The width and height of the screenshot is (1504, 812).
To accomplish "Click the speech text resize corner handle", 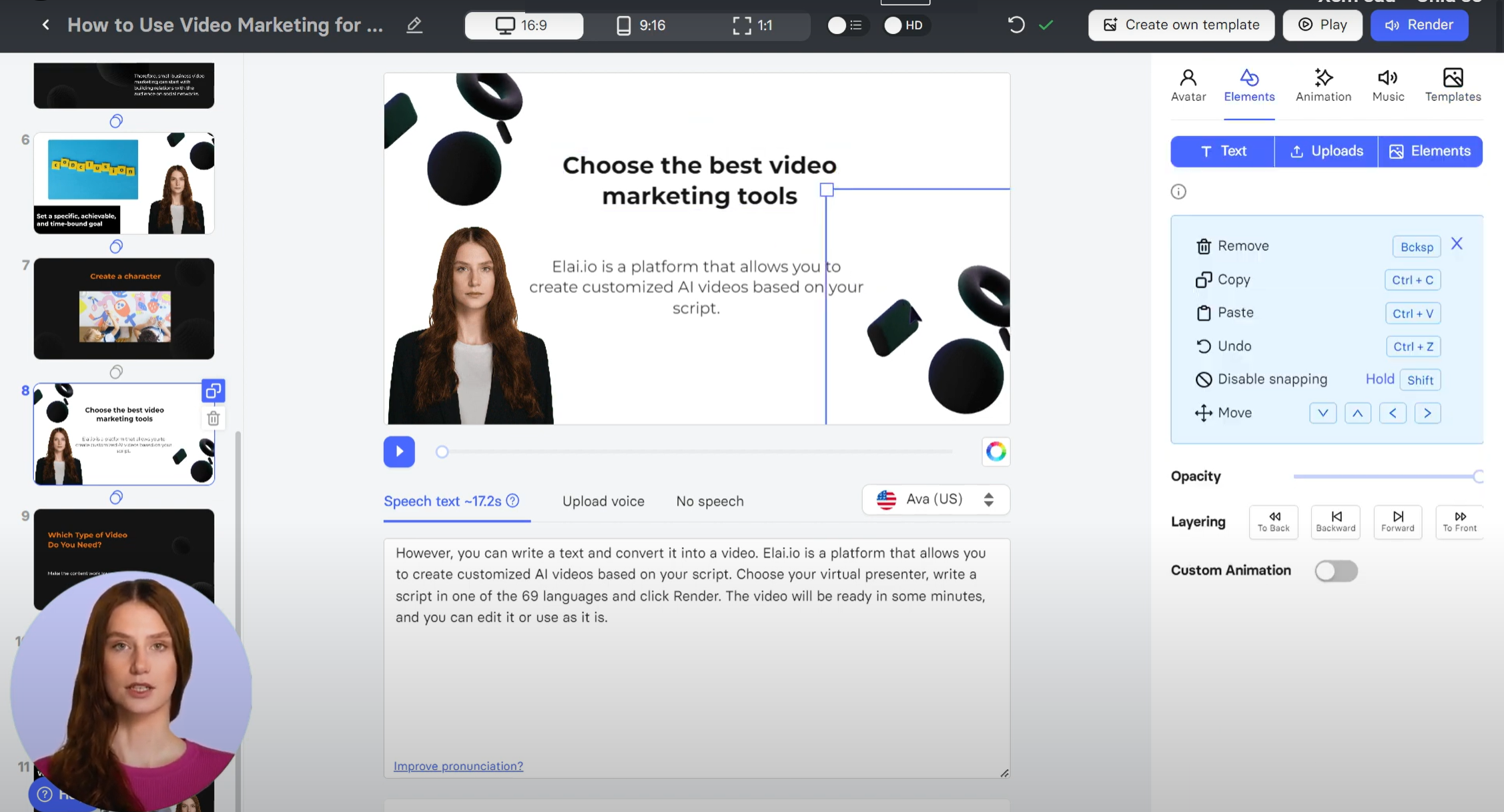I will pyautogui.click(x=1004, y=773).
